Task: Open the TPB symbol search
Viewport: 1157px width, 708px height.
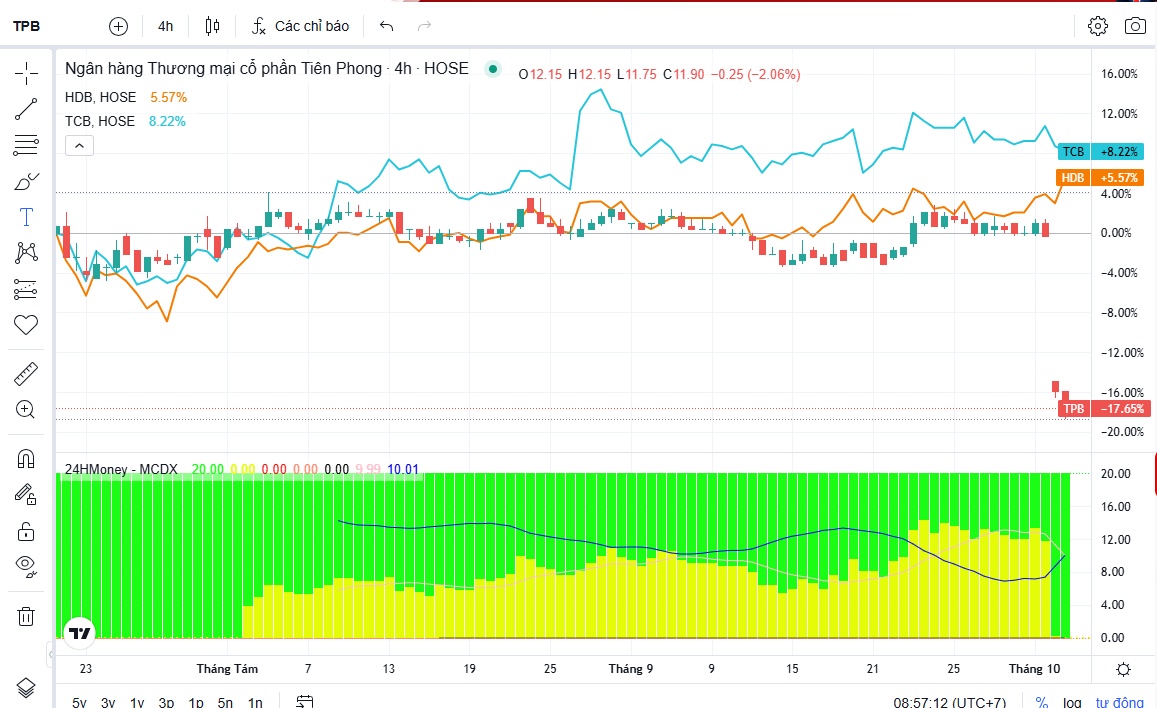Action: (27, 27)
